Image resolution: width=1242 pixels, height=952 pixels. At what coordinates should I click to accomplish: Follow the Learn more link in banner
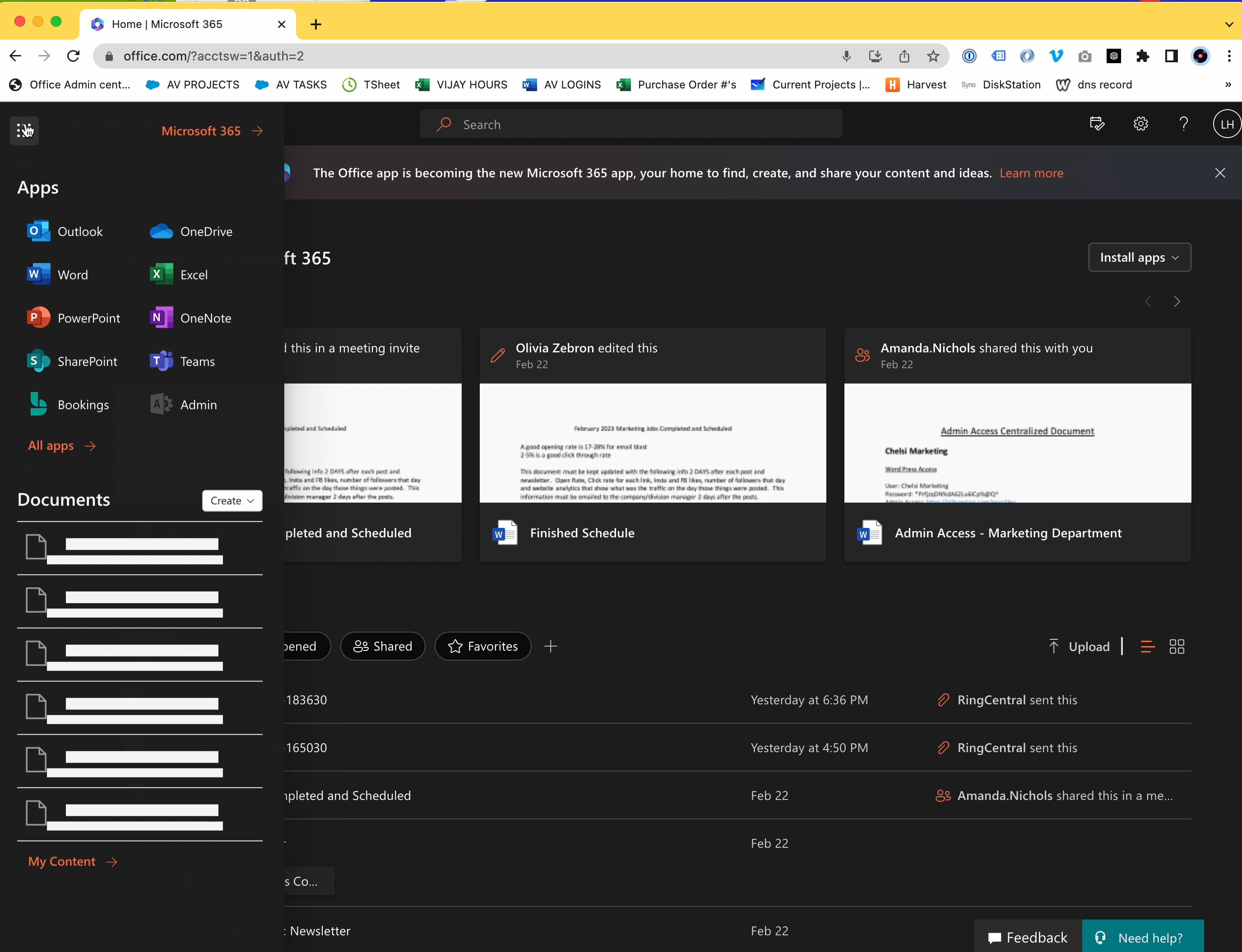click(1031, 173)
